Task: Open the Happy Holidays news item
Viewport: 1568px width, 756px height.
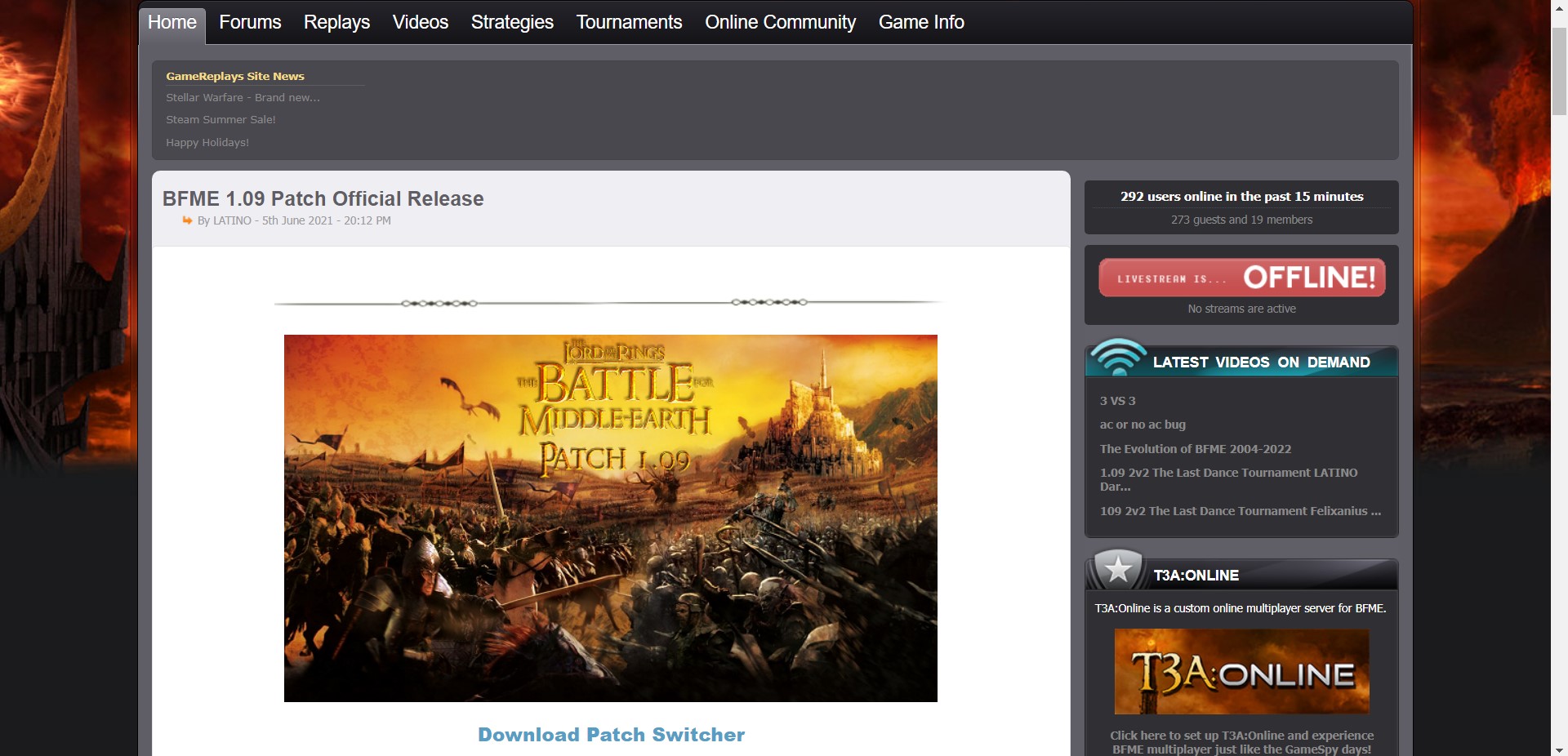Action: (207, 142)
